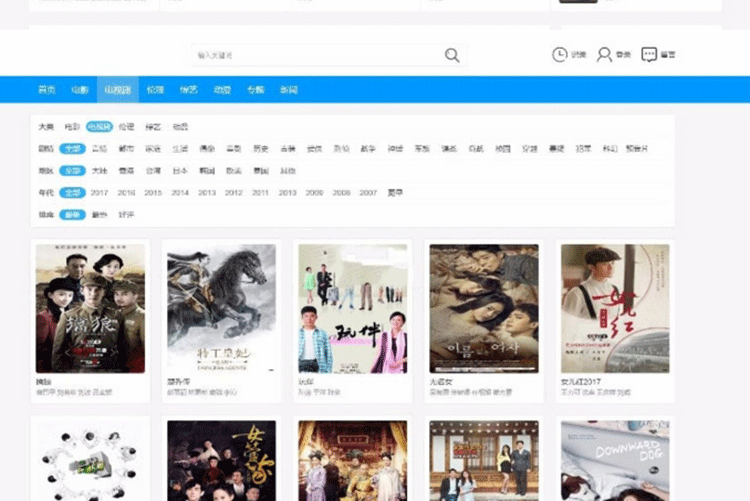Open 动漫 in the blue navigation bar
This screenshot has height=501, width=750.
[222, 89]
